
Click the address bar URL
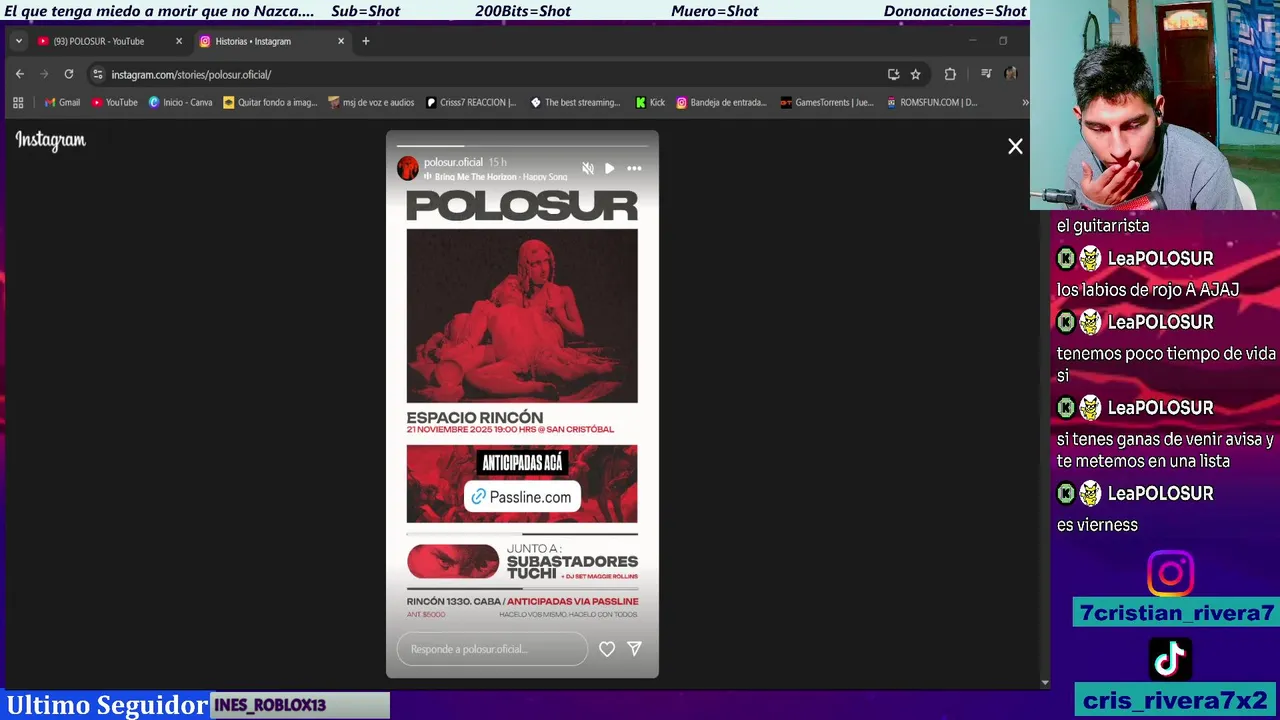tap(191, 74)
